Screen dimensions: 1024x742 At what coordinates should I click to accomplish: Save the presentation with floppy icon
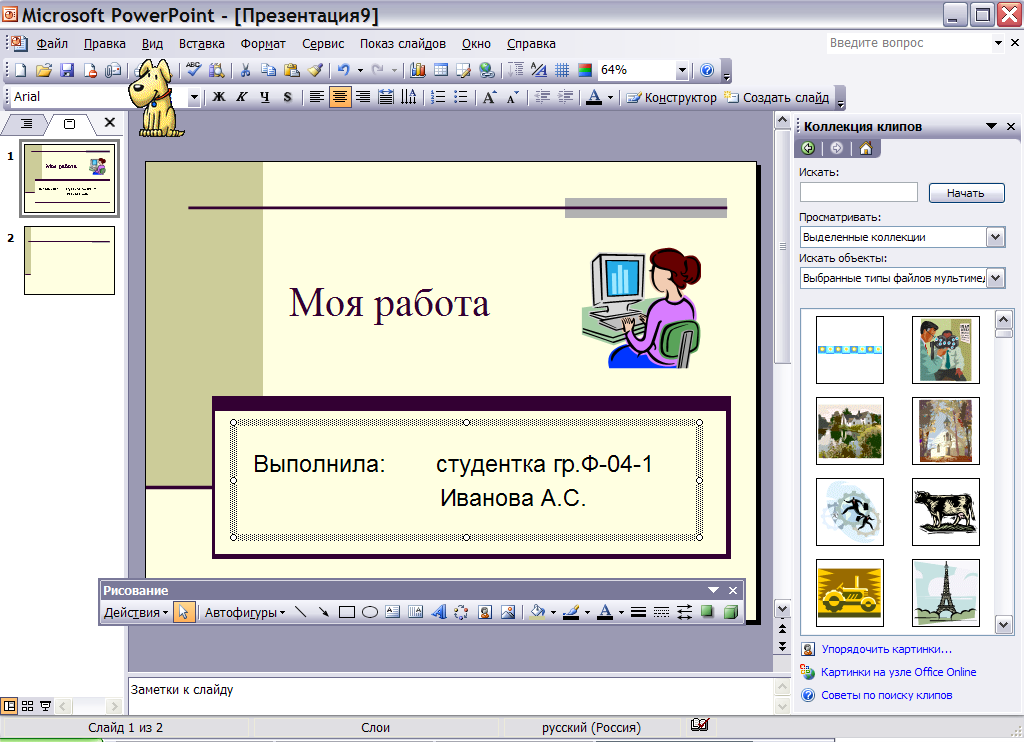point(67,70)
